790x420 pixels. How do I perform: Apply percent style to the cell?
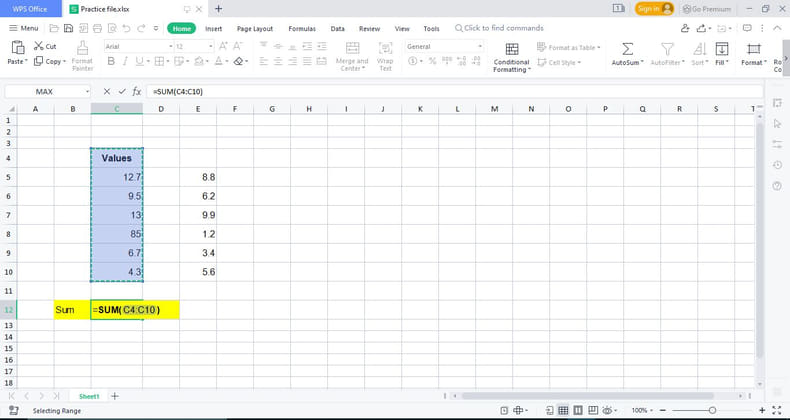(x=432, y=61)
